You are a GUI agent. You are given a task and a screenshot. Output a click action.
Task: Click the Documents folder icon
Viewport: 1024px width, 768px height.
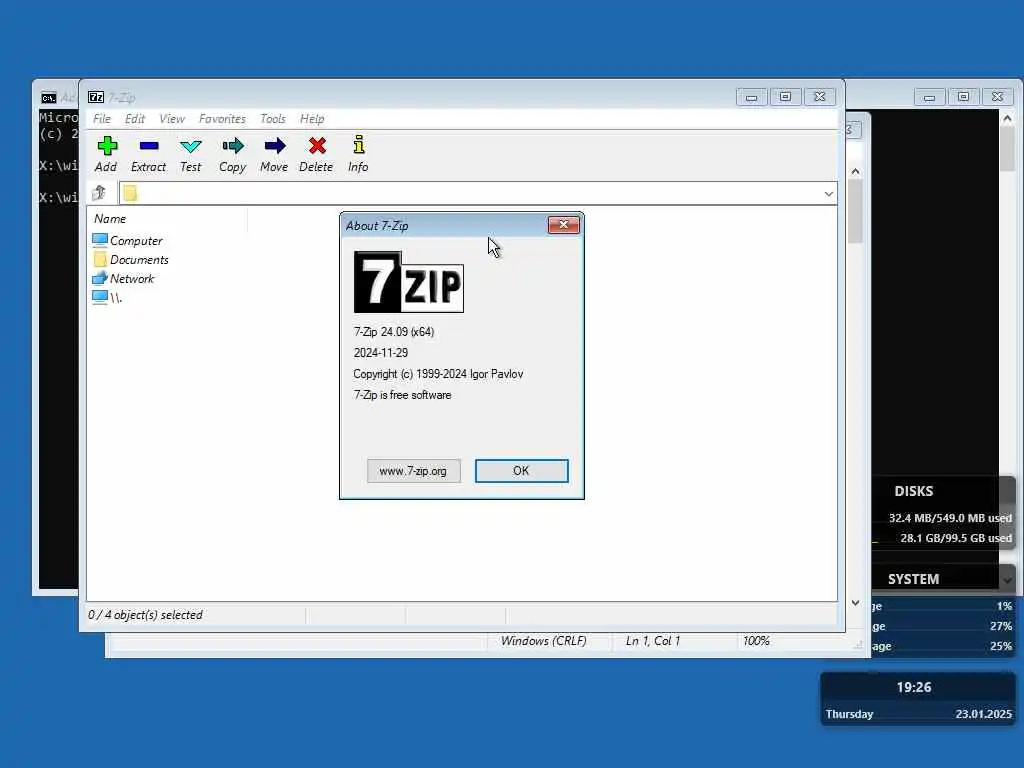pyautogui.click(x=100, y=259)
